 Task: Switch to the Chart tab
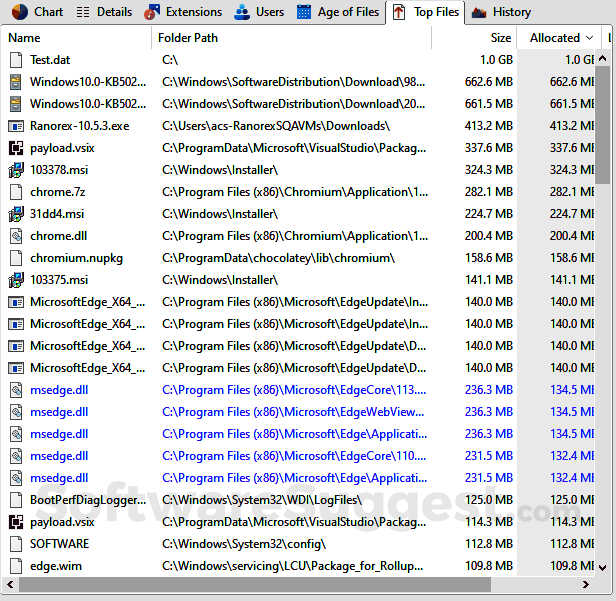coord(37,12)
